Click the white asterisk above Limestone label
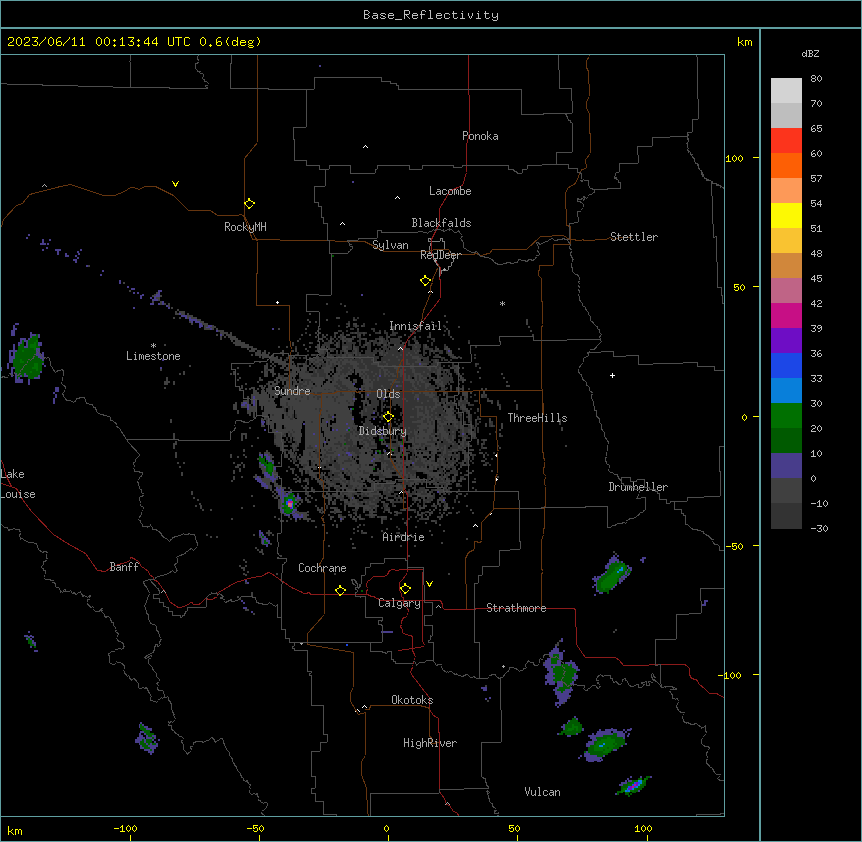The height and width of the screenshot is (842, 862). click(153, 345)
